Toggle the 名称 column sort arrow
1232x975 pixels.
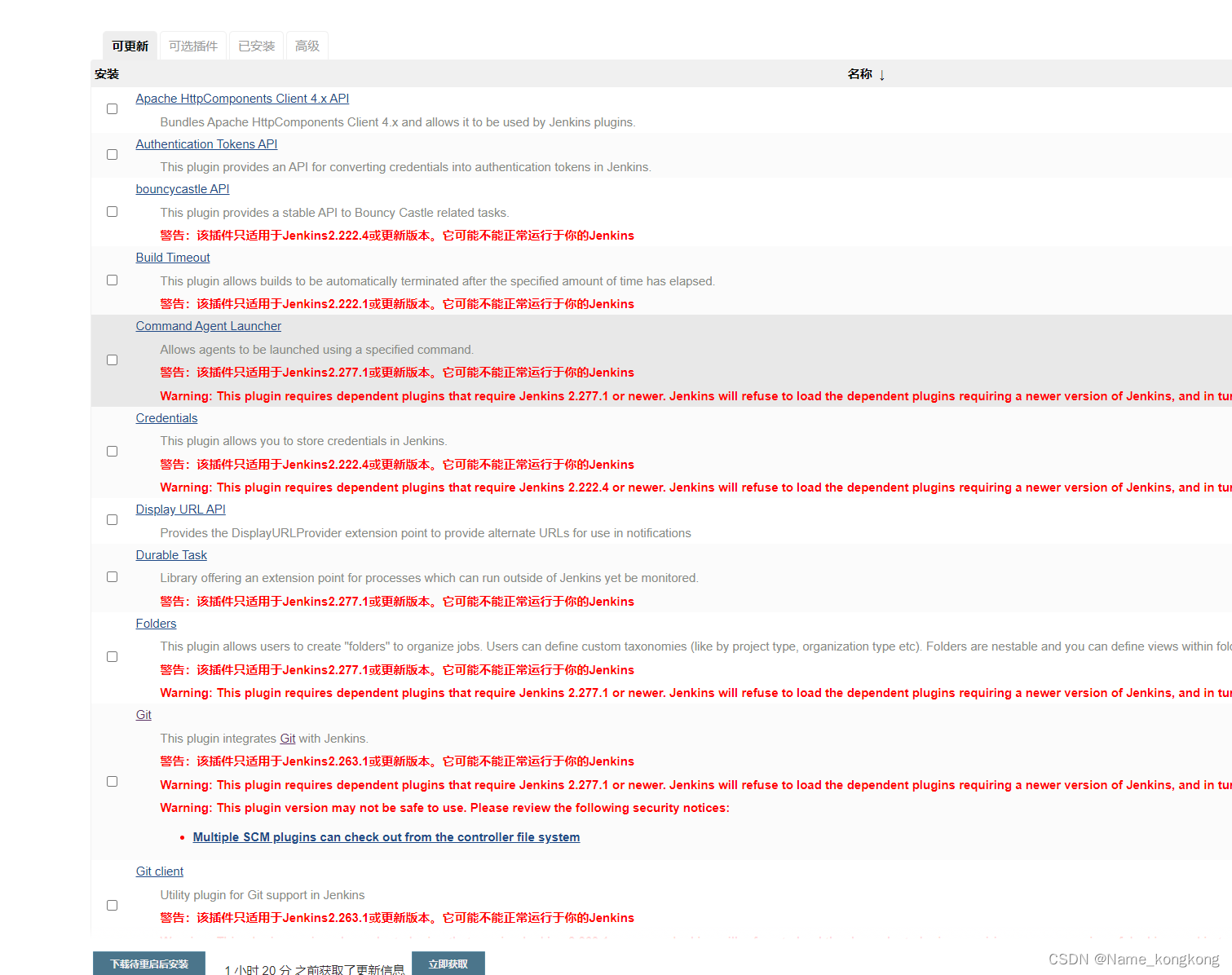point(881,73)
